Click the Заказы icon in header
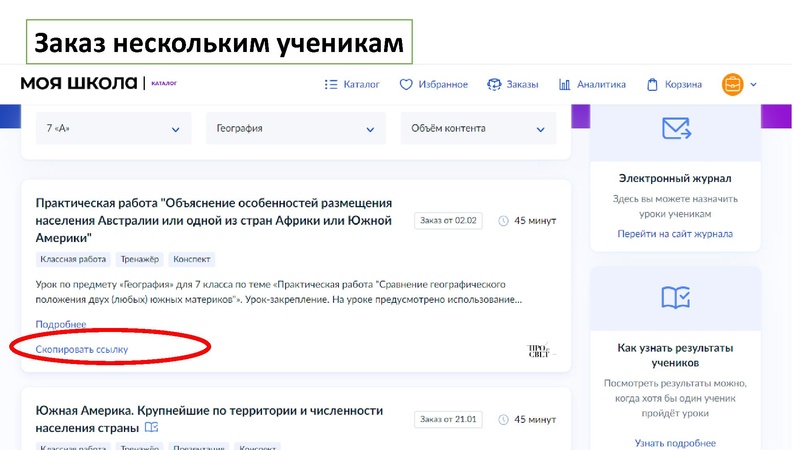 click(494, 85)
